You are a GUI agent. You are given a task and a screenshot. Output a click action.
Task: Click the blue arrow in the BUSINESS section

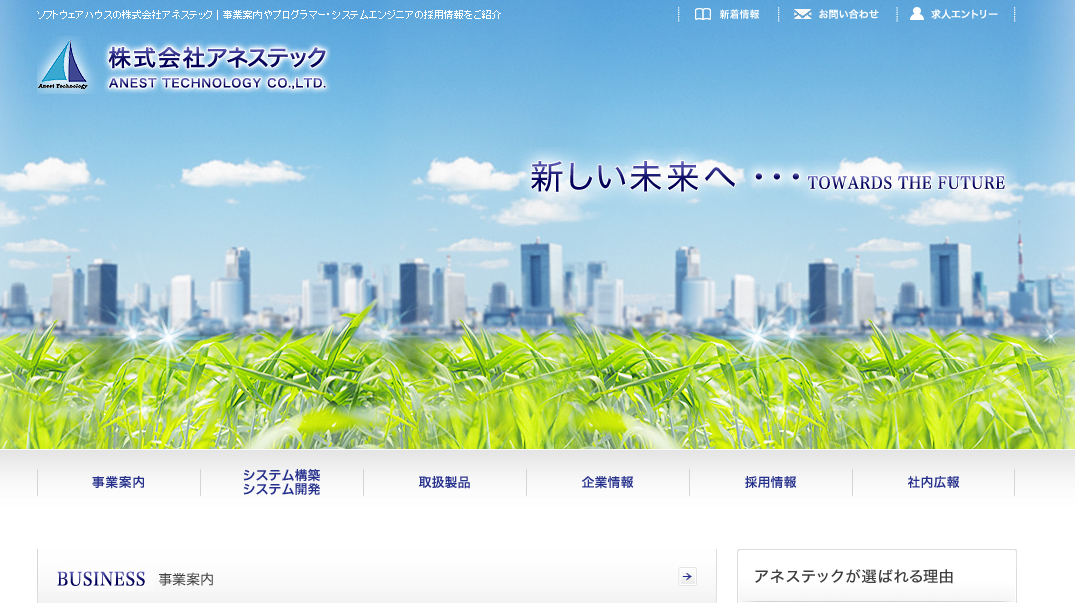687,576
